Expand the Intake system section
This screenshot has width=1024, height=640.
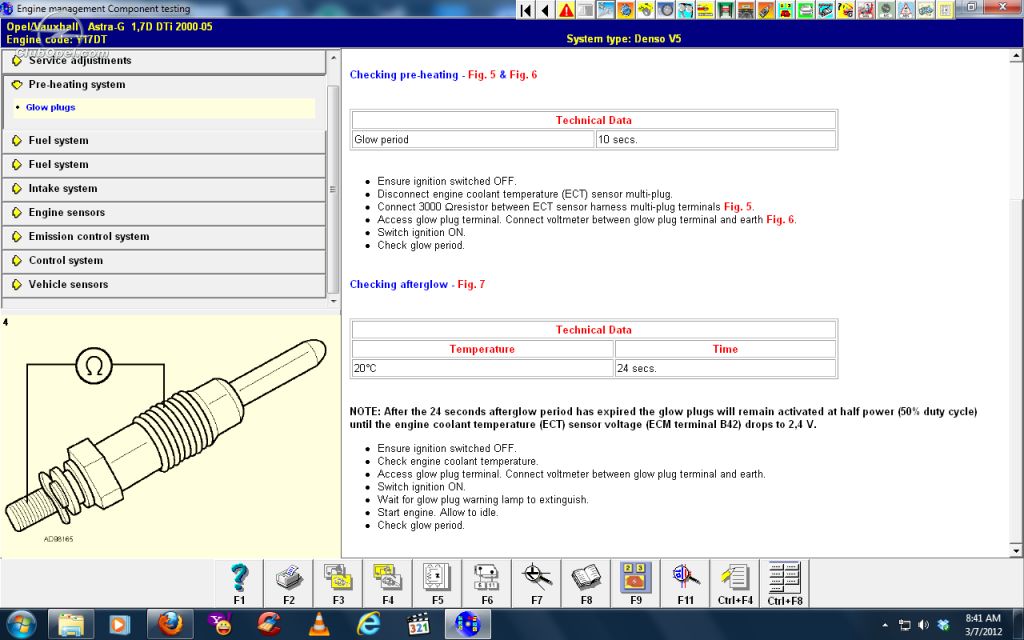point(164,189)
